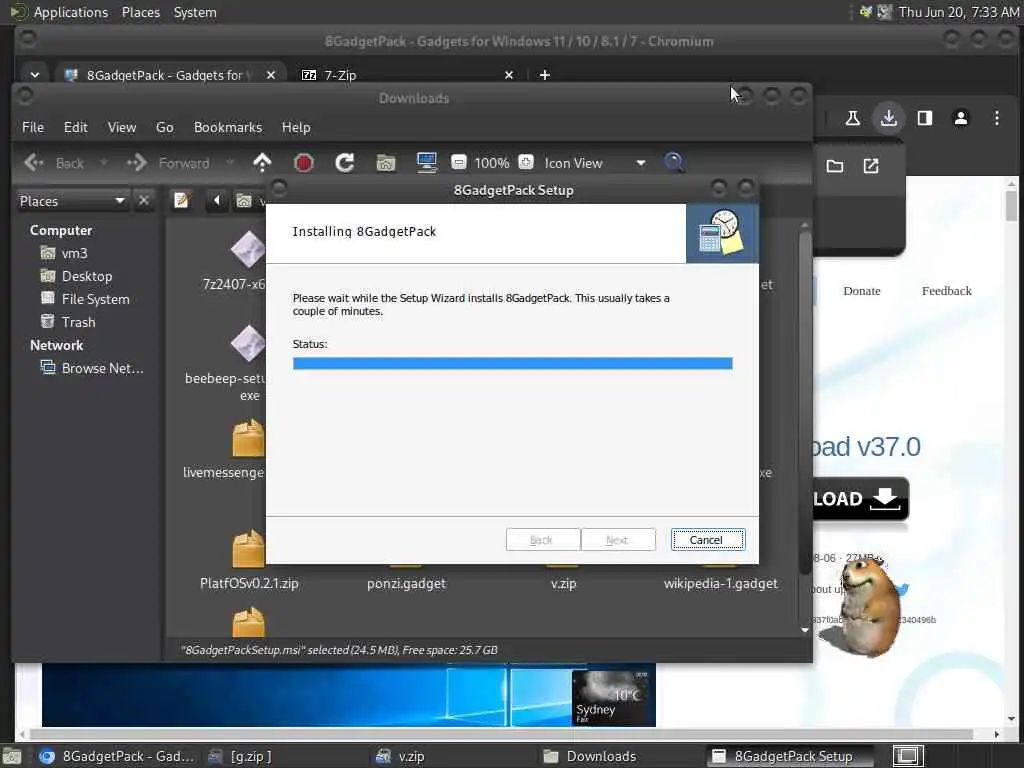
Task: Click the installation progress bar
Action: pyautogui.click(x=513, y=364)
